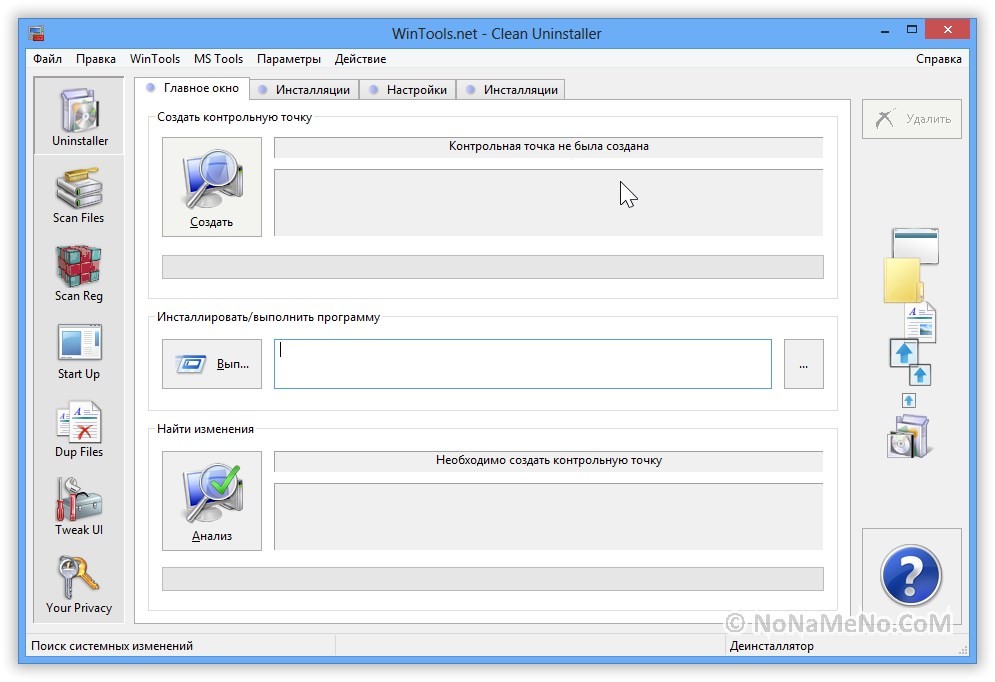Select the Главное окно tab
This screenshot has height=682, width=995.
[x=193, y=88]
